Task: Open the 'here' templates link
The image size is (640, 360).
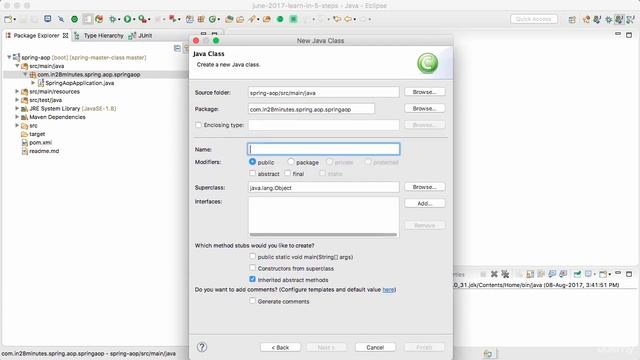Action: pos(388,290)
